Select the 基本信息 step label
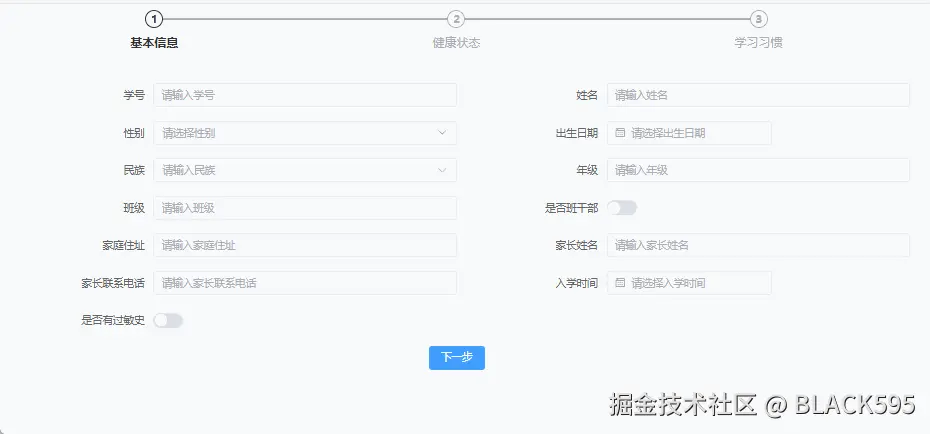The image size is (930, 434). (154, 43)
